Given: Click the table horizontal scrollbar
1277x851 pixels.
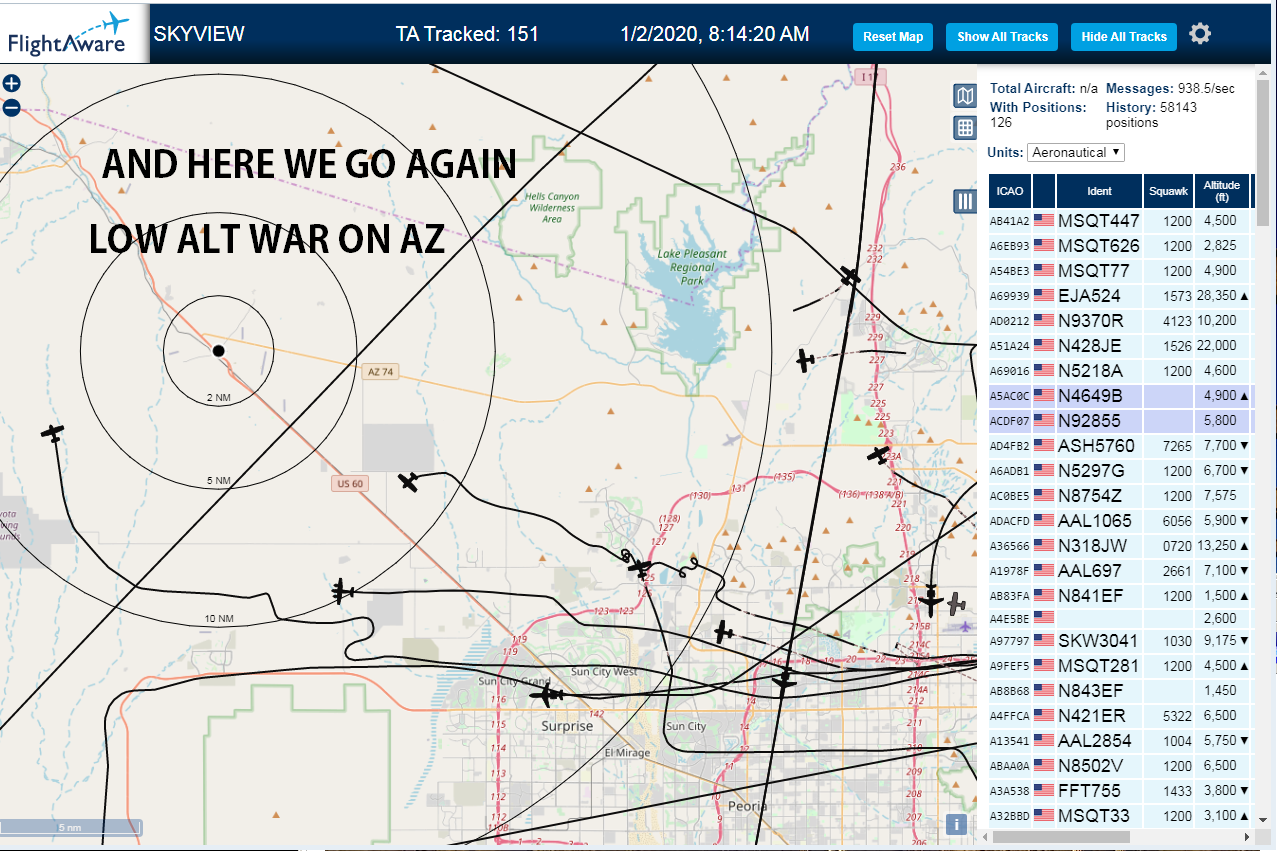Looking at the screenshot, I should click(x=1060, y=837).
